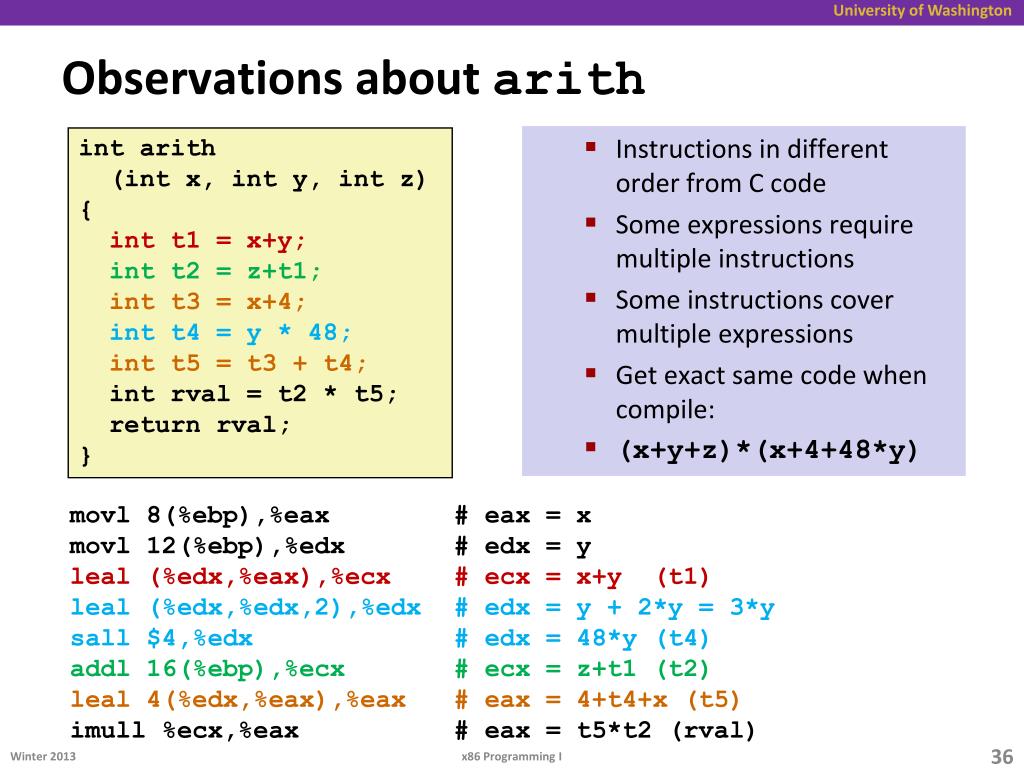1024x768 pixels.
Task: Click the red code line 'int t1 = x+y;'
Action: [x=208, y=240]
